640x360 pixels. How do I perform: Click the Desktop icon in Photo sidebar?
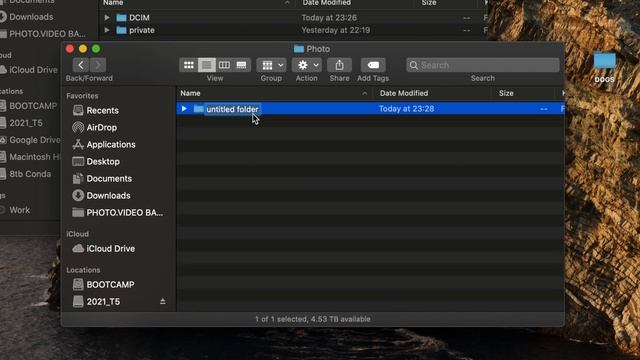tap(78, 161)
